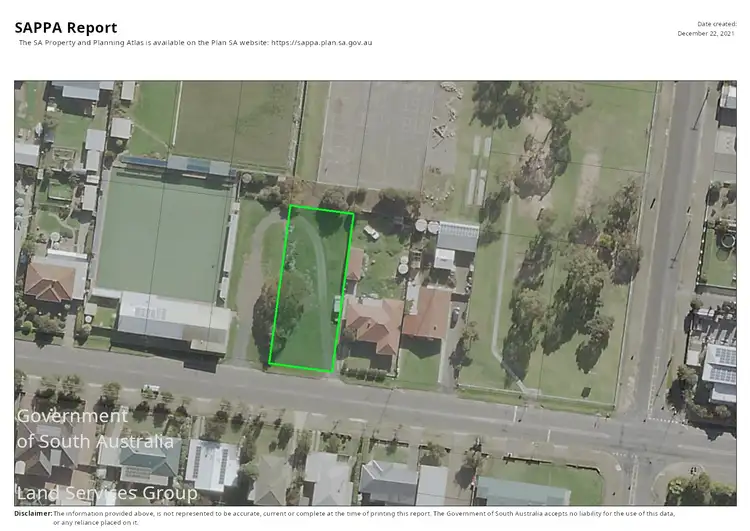This screenshot has height=531, width=750.
Task: Click the SAPPA Report title
Action: pyautogui.click(x=66, y=28)
